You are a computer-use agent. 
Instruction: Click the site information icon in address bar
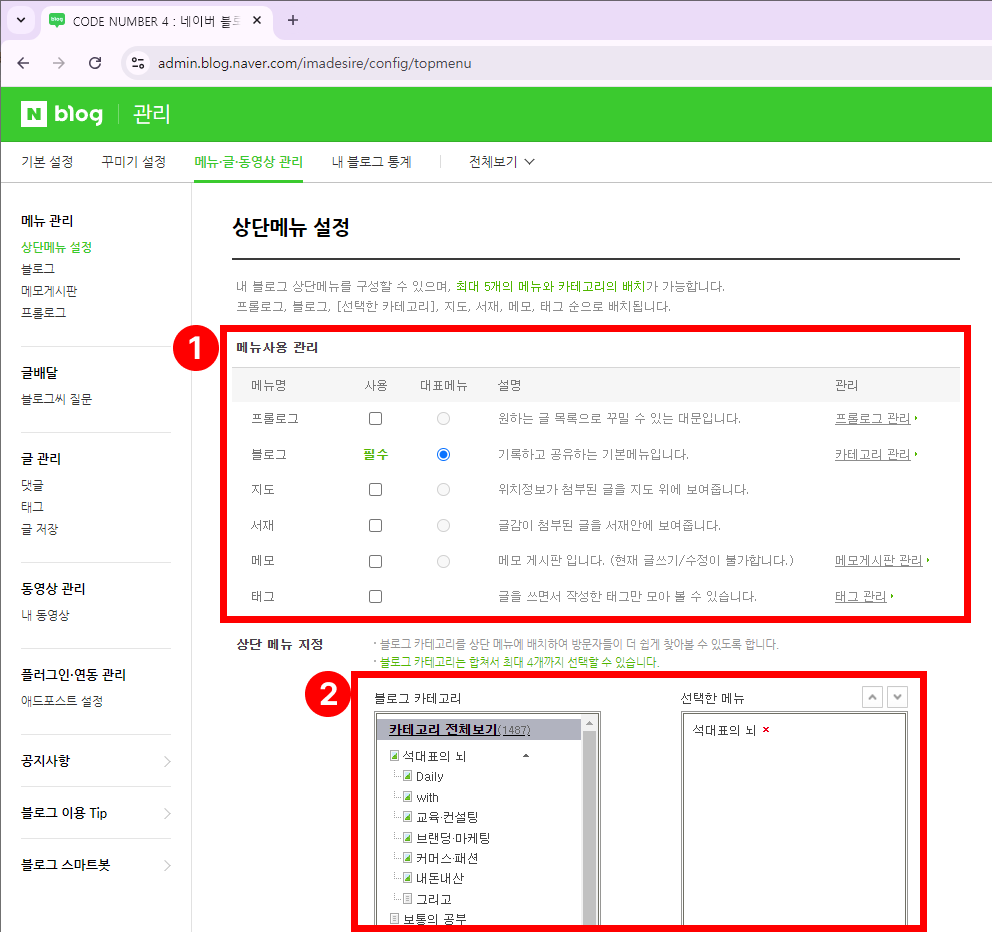click(x=139, y=63)
